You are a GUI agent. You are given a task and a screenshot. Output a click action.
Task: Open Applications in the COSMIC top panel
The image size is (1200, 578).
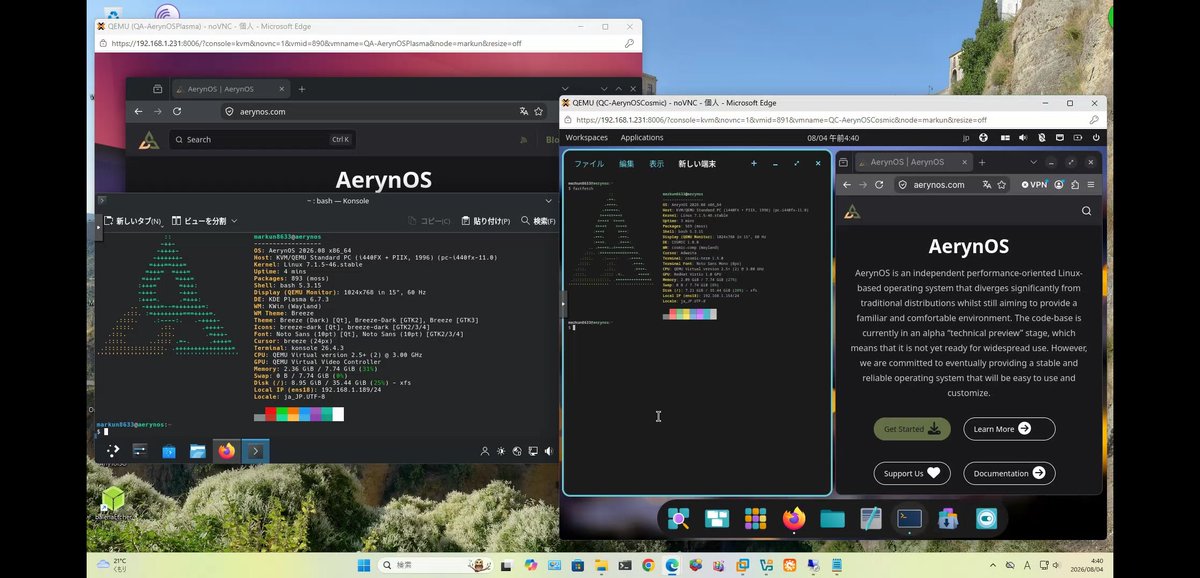click(642, 138)
